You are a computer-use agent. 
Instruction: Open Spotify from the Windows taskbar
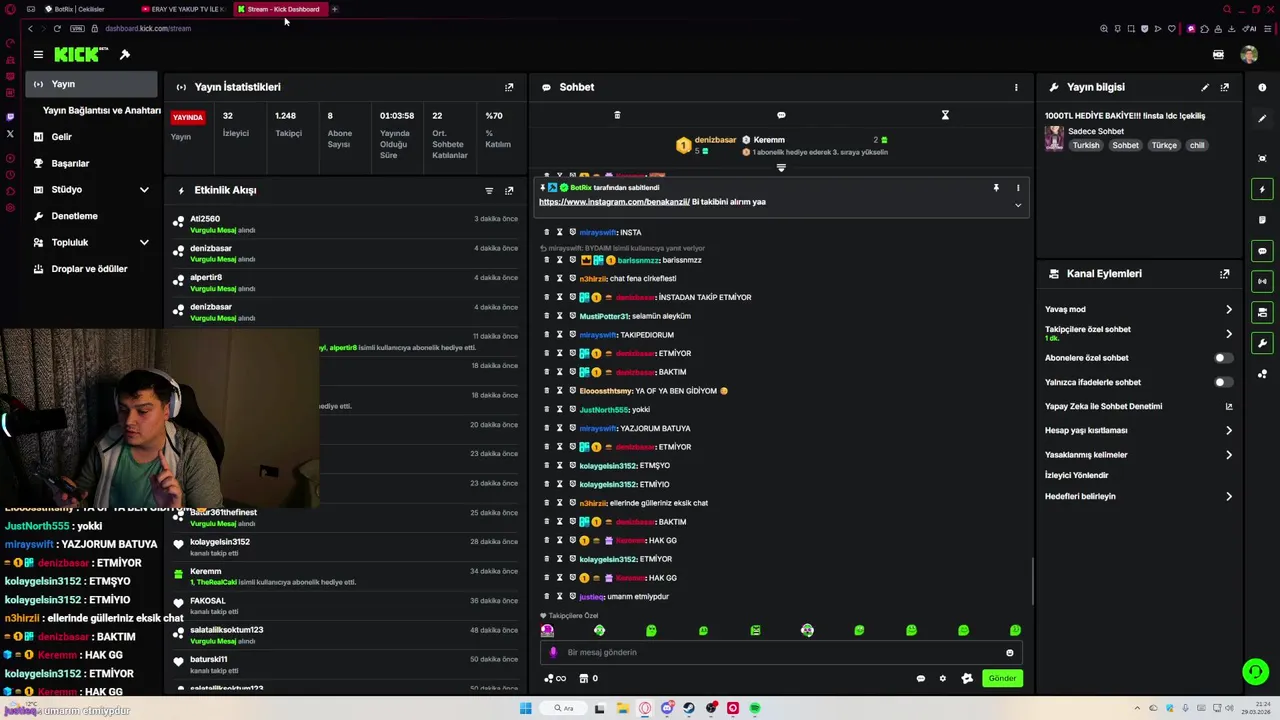(x=755, y=708)
